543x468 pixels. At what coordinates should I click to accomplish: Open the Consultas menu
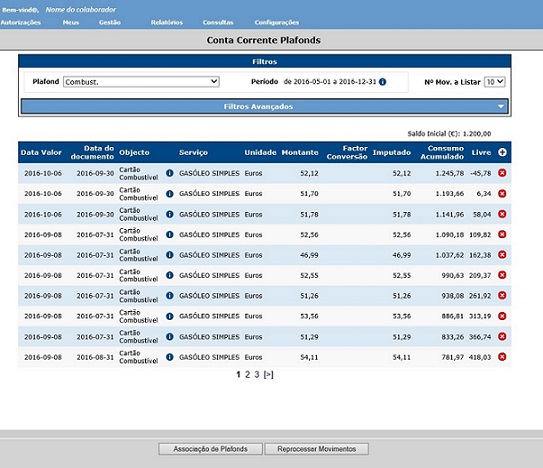(218, 23)
